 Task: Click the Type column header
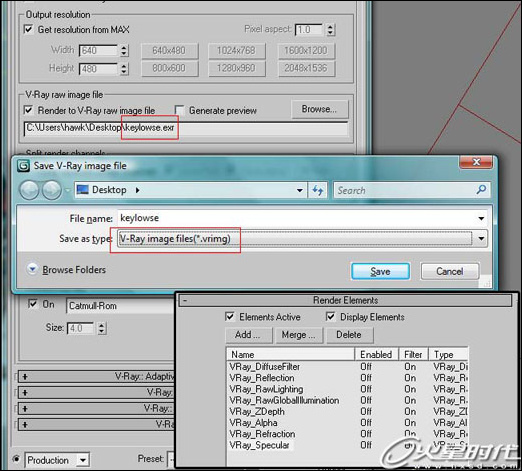(x=449, y=355)
